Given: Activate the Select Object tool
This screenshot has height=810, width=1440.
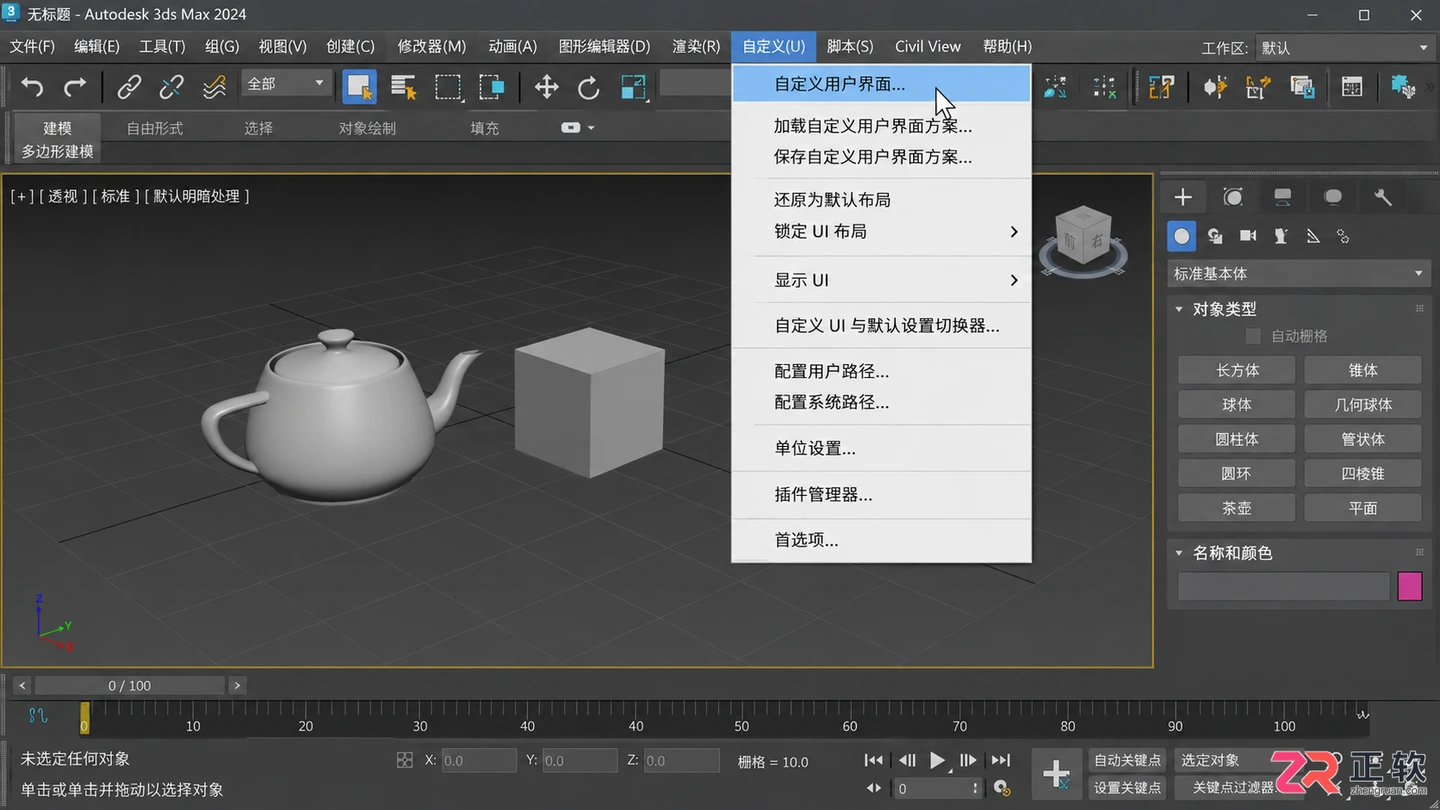Looking at the screenshot, I should tap(360, 87).
